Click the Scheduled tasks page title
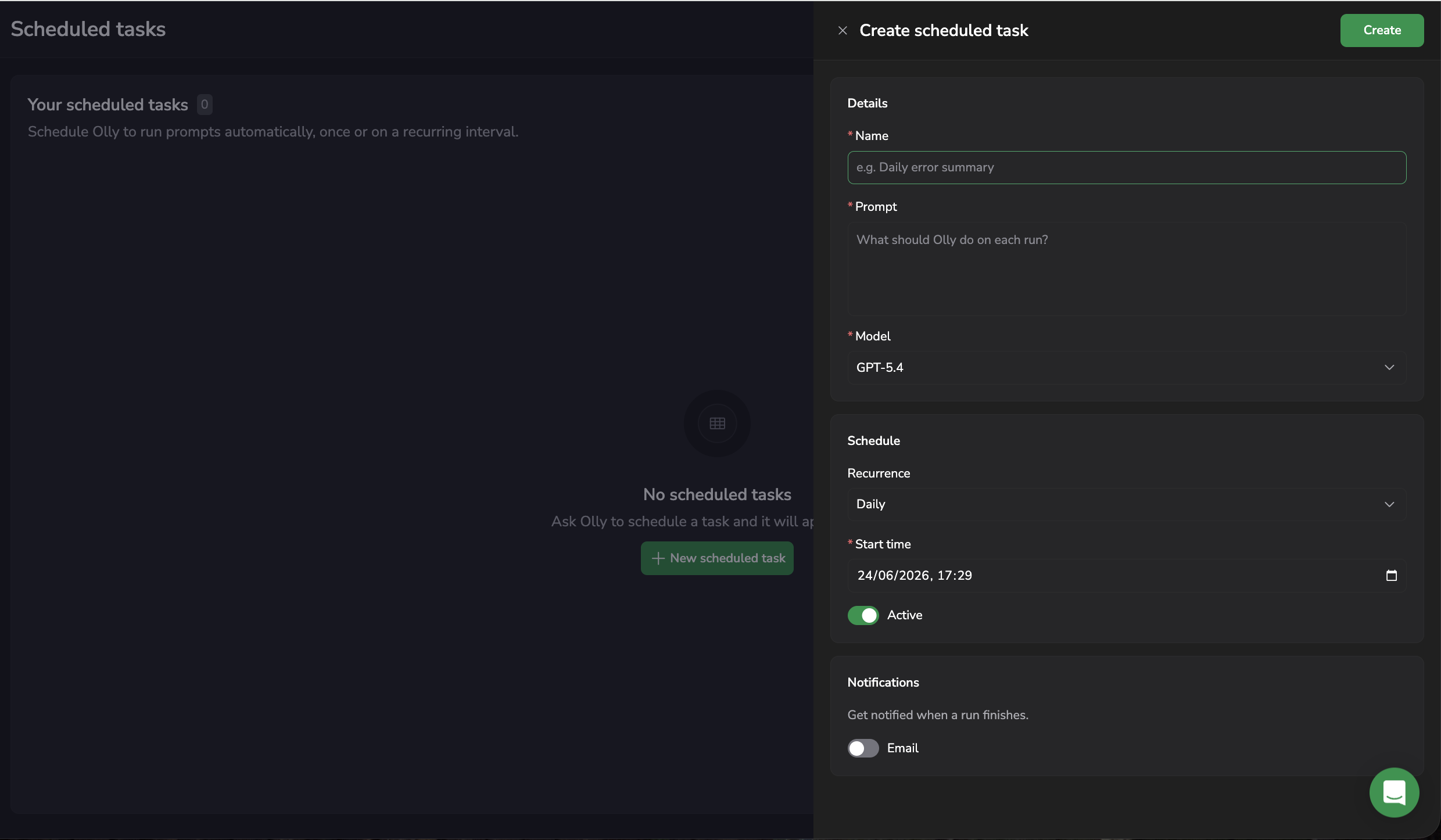 [88, 29]
